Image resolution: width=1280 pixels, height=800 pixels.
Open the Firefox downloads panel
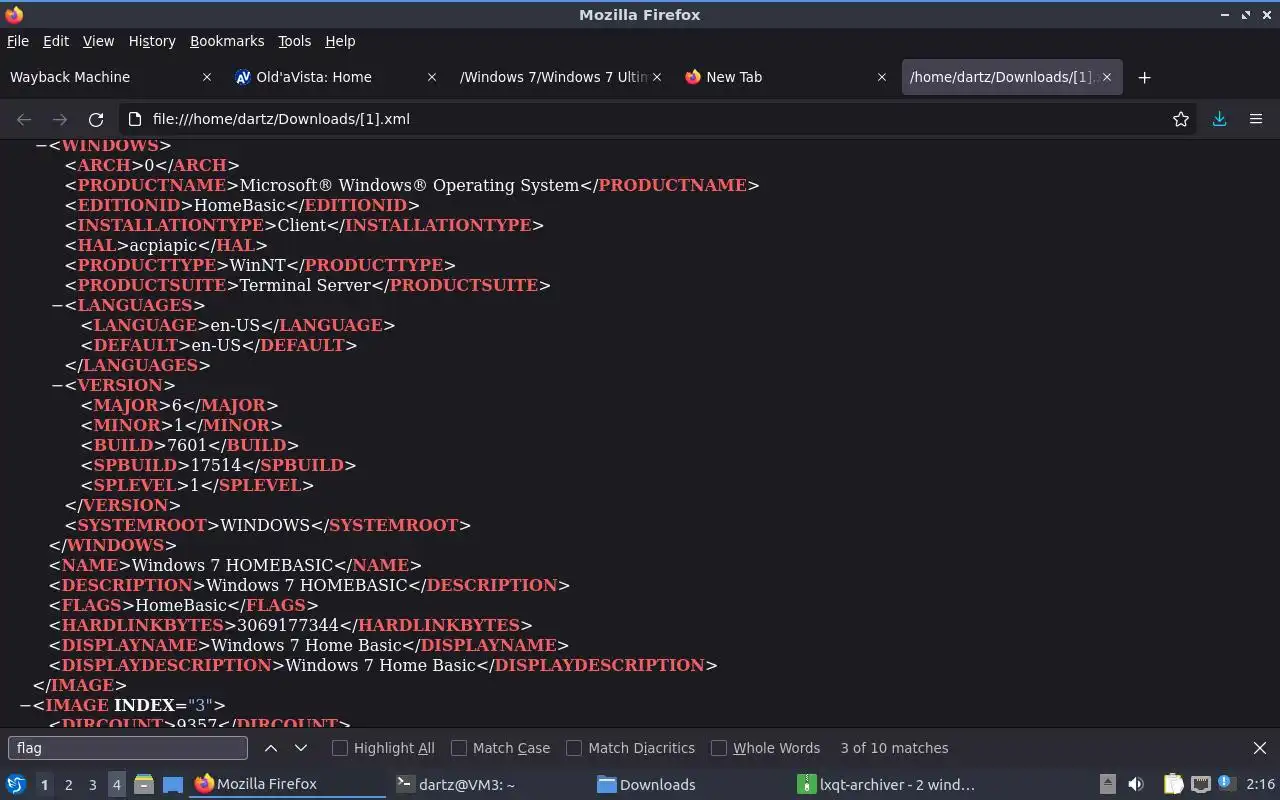tap(1219, 119)
